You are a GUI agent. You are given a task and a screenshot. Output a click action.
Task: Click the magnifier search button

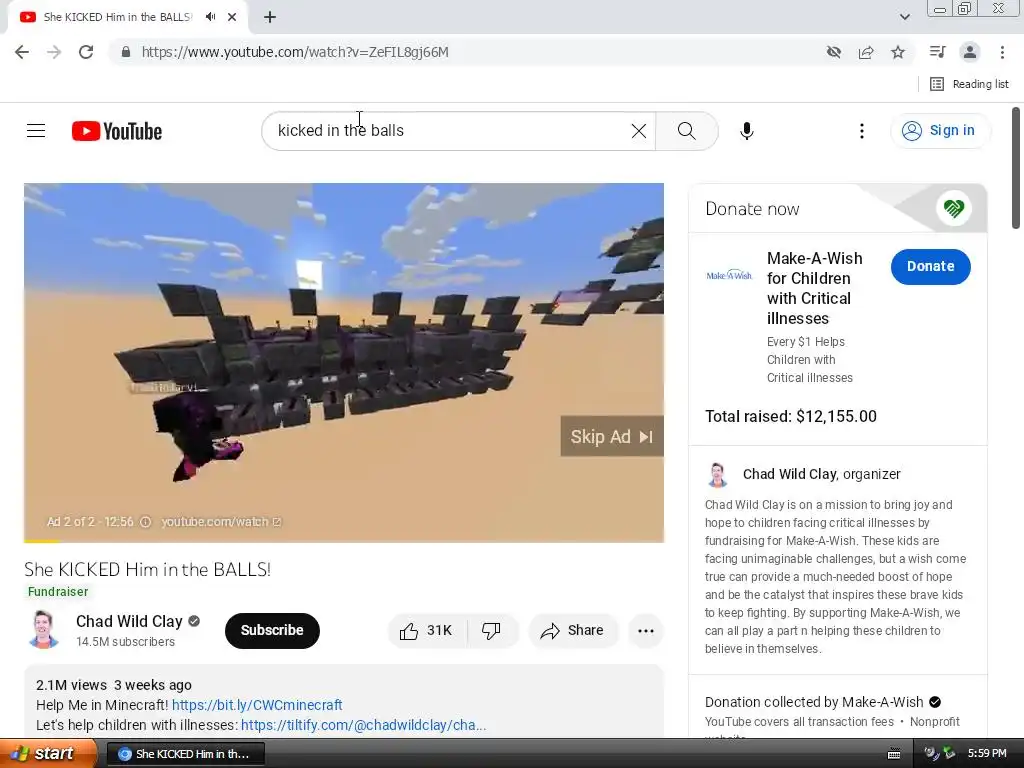pos(686,131)
